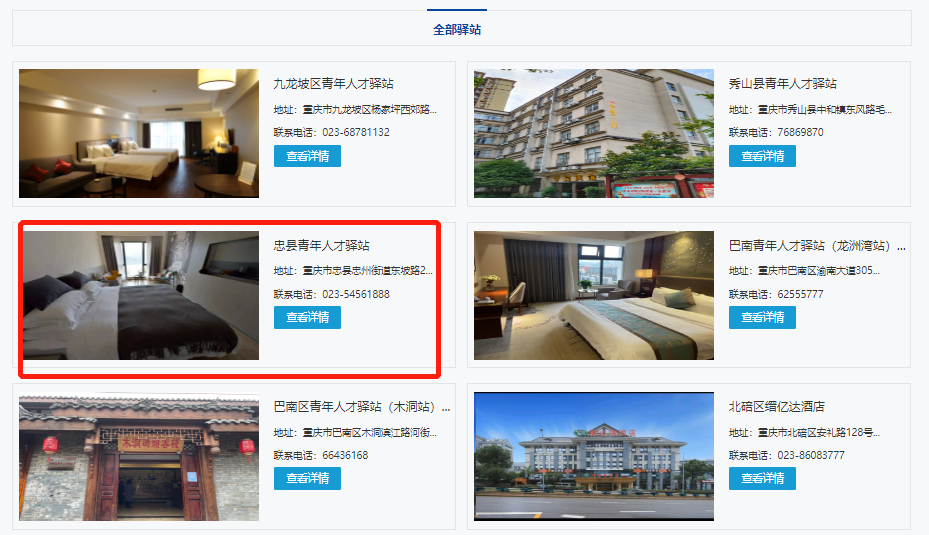The image size is (929, 535).
Task: Click 查看详情 for 巴南青年人才驿站 龙洲湾站
Action: pyautogui.click(x=762, y=318)
